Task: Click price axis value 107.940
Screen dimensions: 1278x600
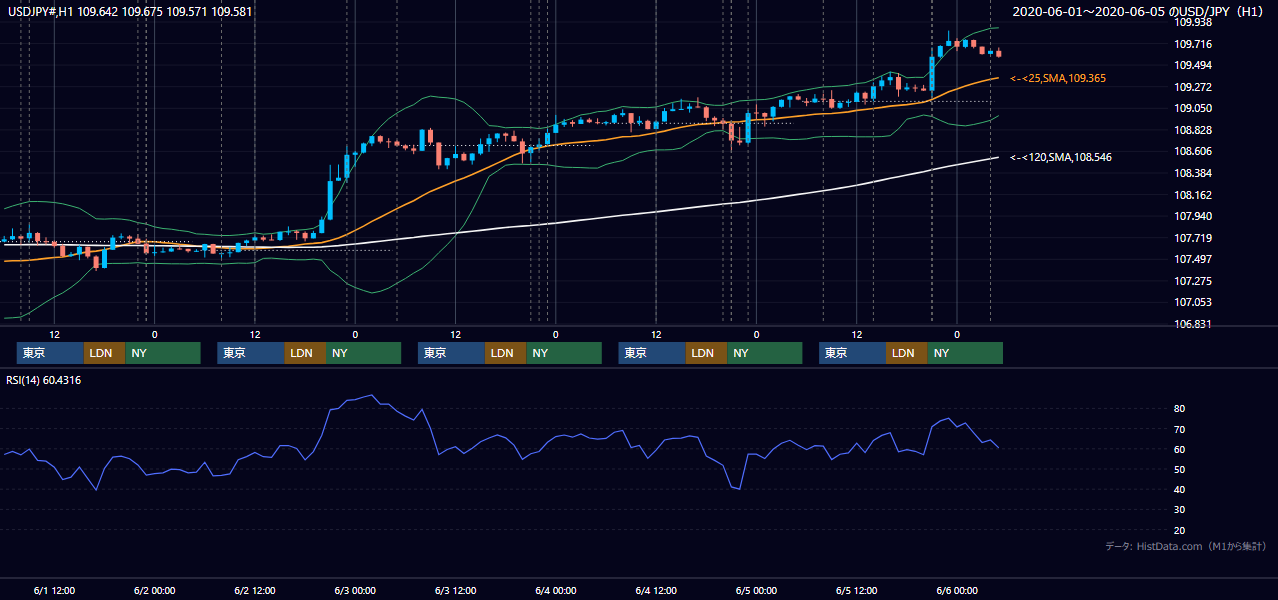Action: [x=1193, y=217]
